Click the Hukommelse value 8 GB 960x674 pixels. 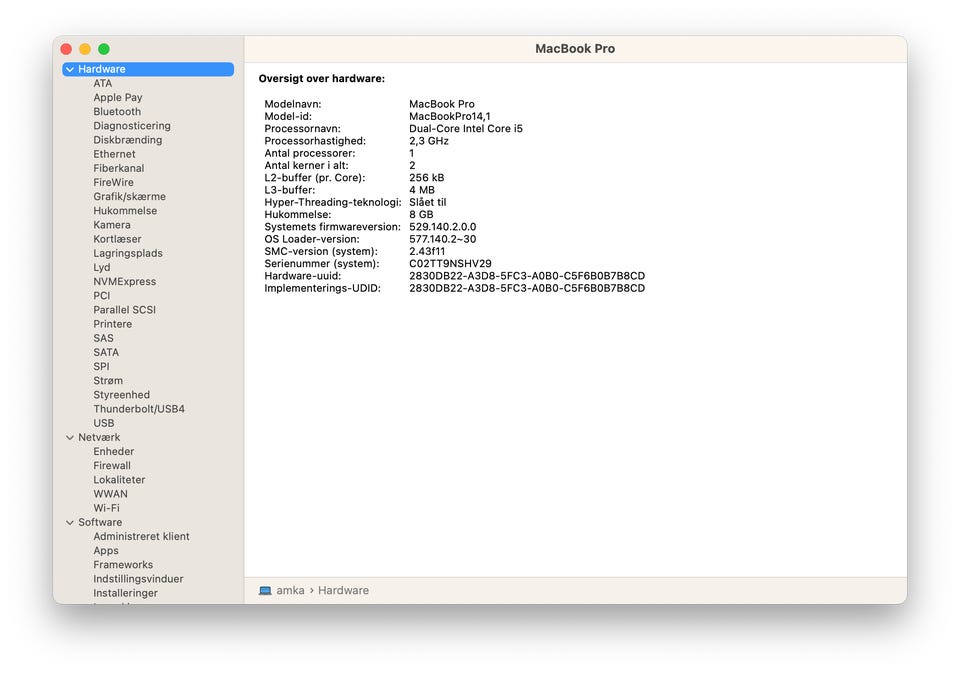(421, 215)
